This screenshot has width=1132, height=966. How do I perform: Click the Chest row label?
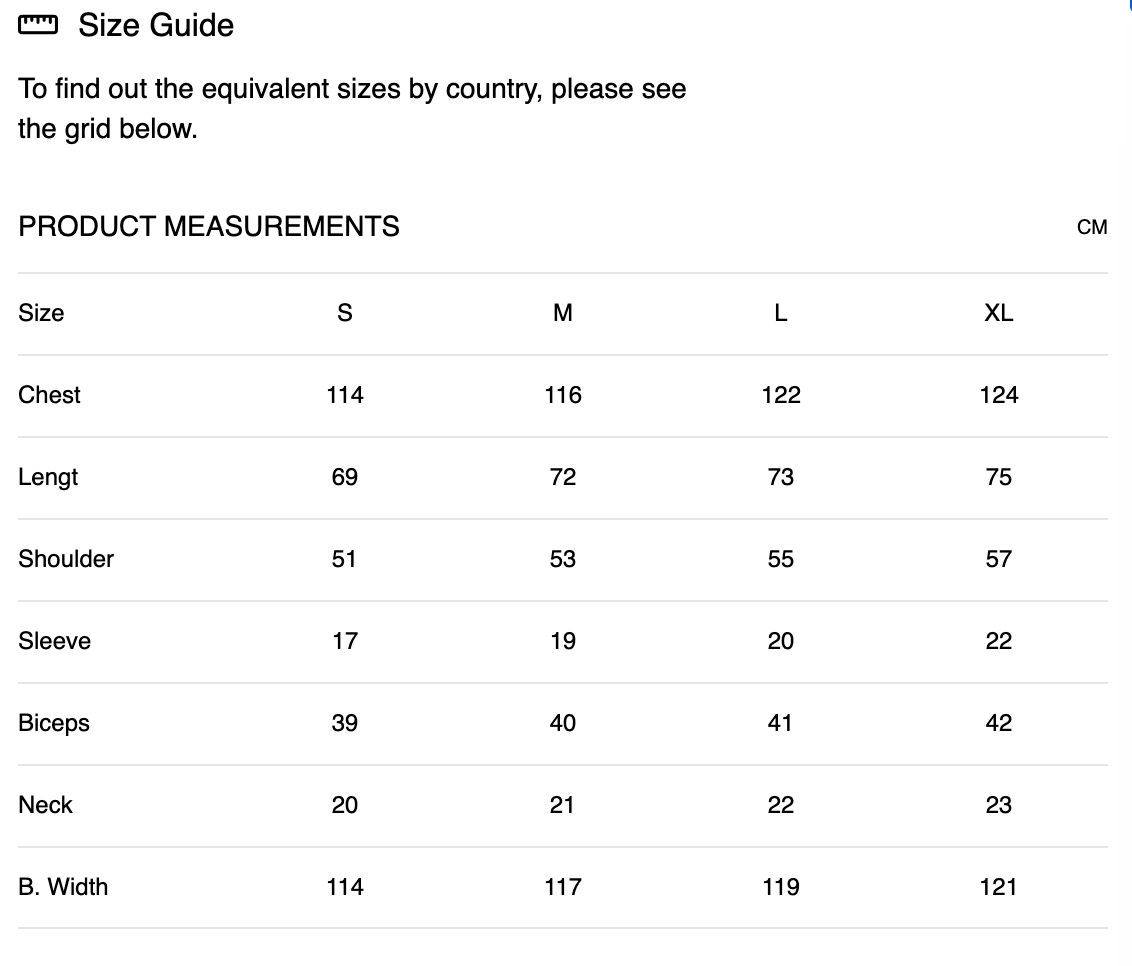[49, 395]
